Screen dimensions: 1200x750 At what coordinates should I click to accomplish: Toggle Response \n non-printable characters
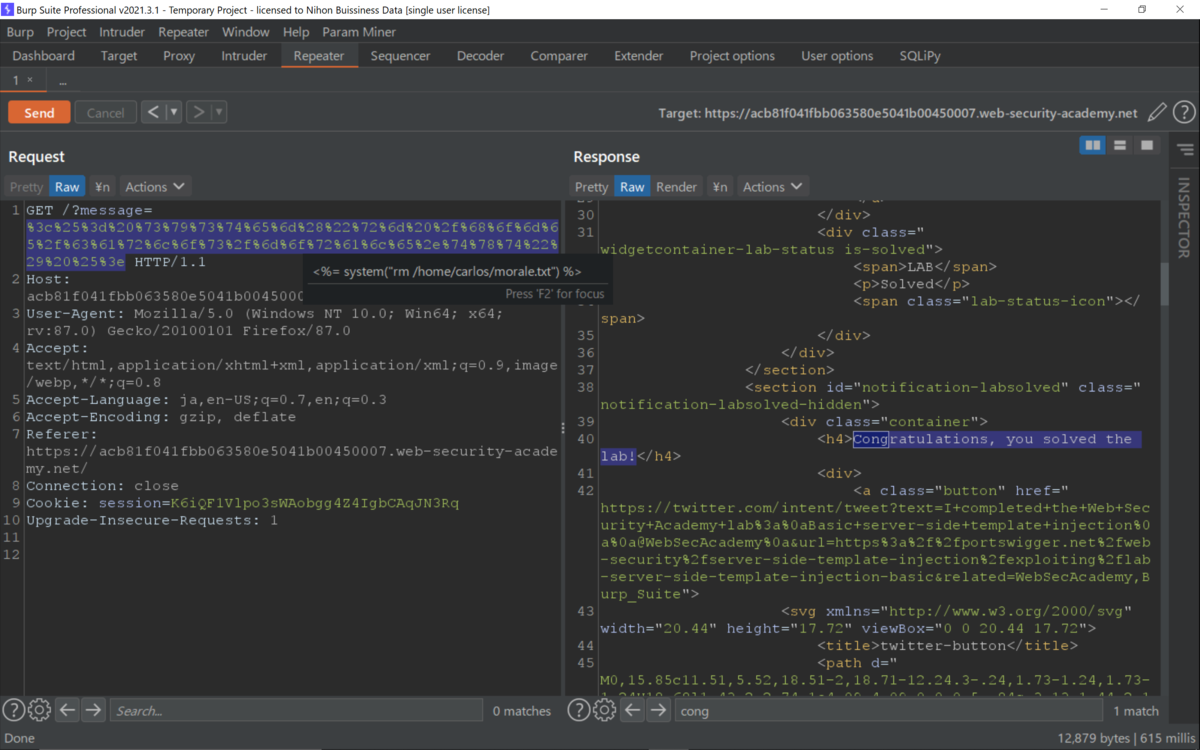coord(719,186)
